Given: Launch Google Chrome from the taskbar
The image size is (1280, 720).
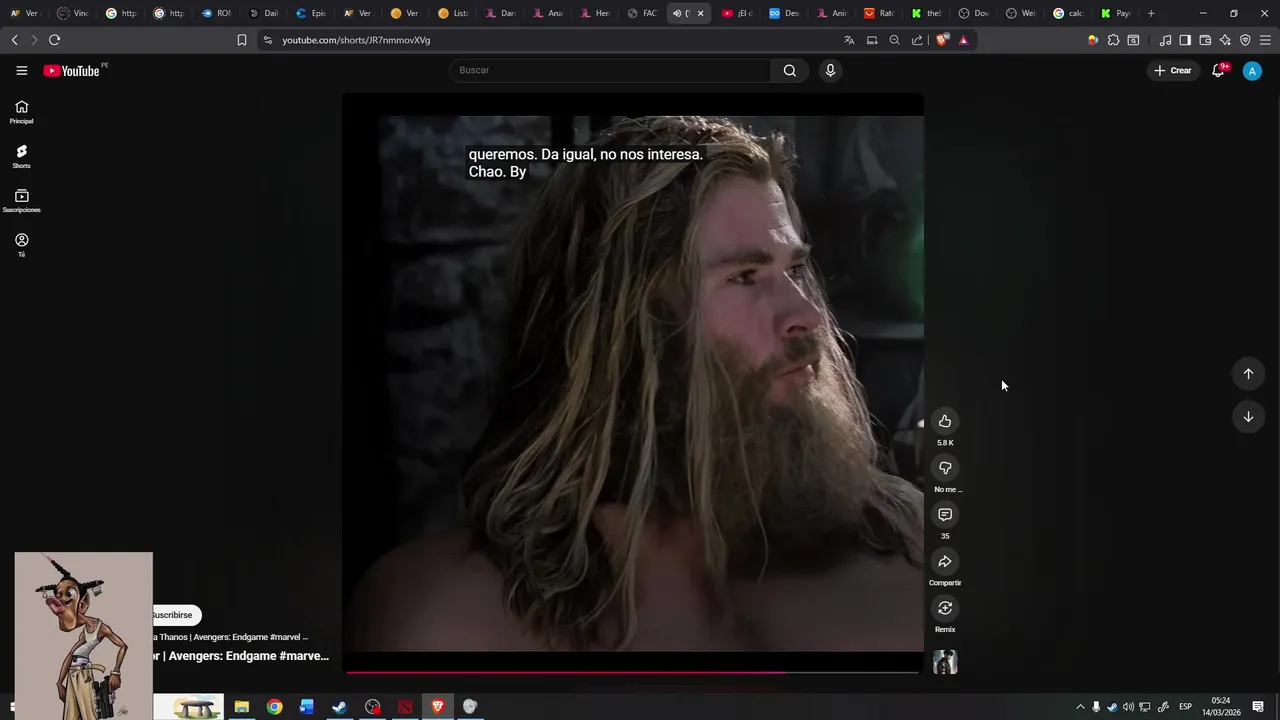Looking at the screenshot, I should pyautogui.click(x=274, y=707).
